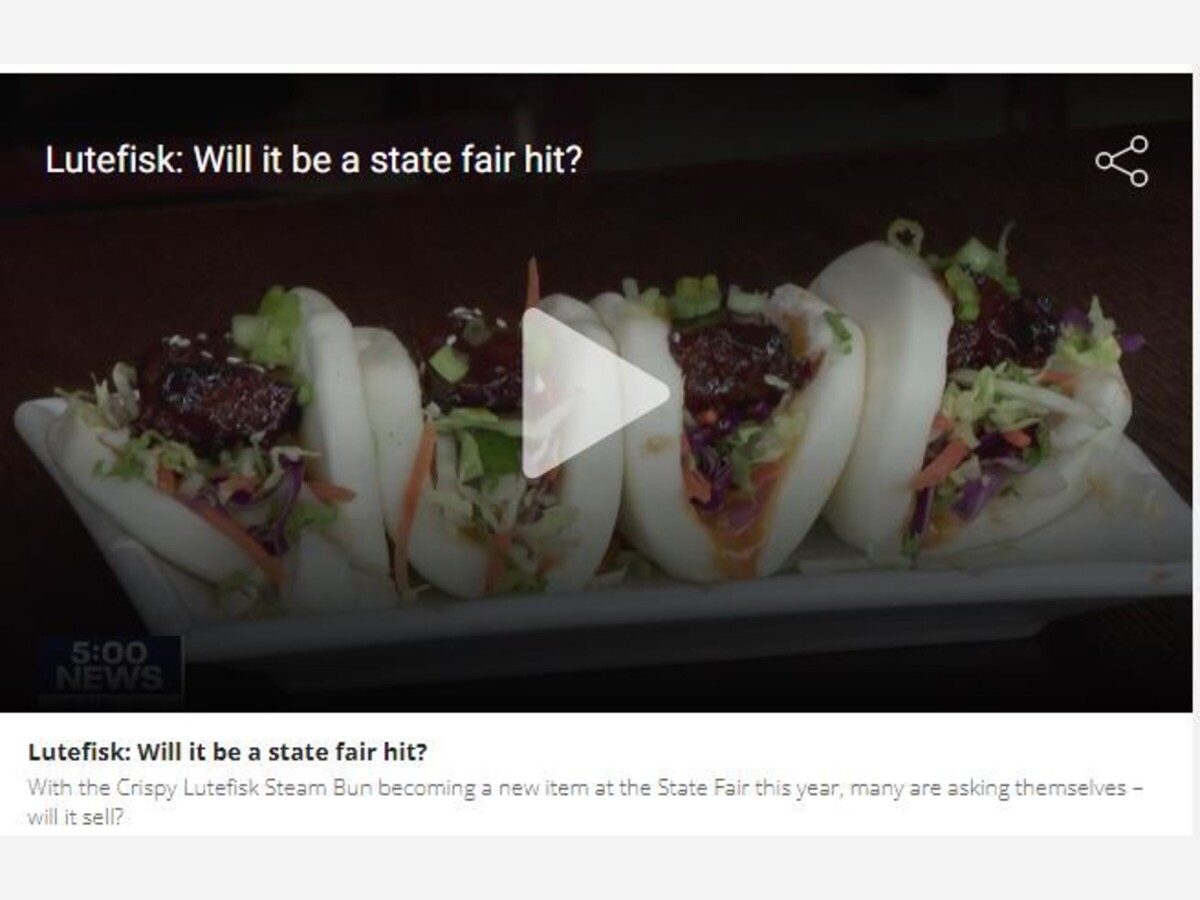Click the "NEWS" text in the corner watermark
1200x900 pixels.
pyautogui.click(x=111, y=679)
